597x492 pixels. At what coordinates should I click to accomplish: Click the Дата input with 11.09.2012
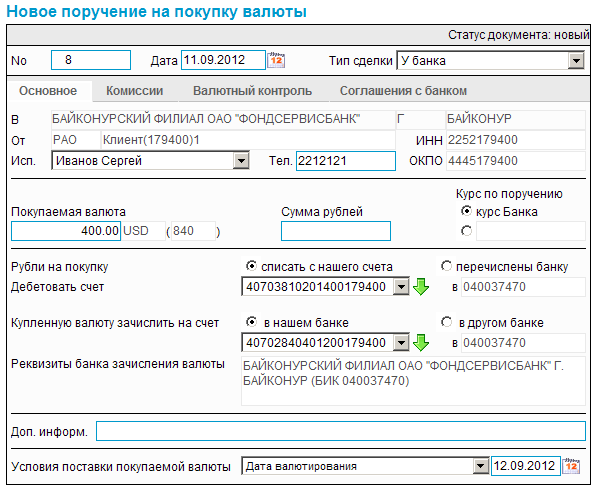pos(223,60)
